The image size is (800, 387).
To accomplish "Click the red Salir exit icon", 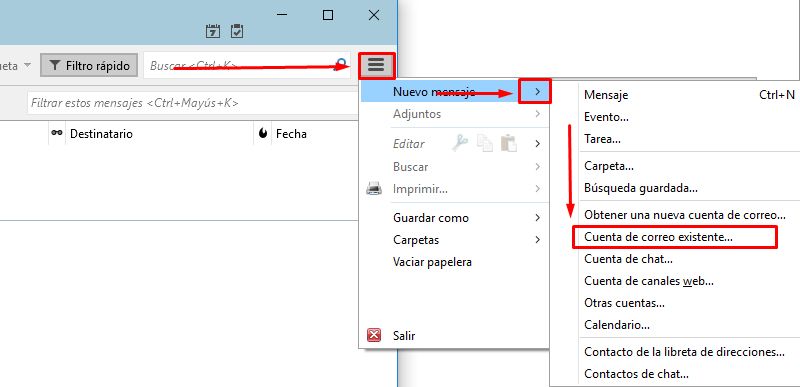I will tap(374, 336).
